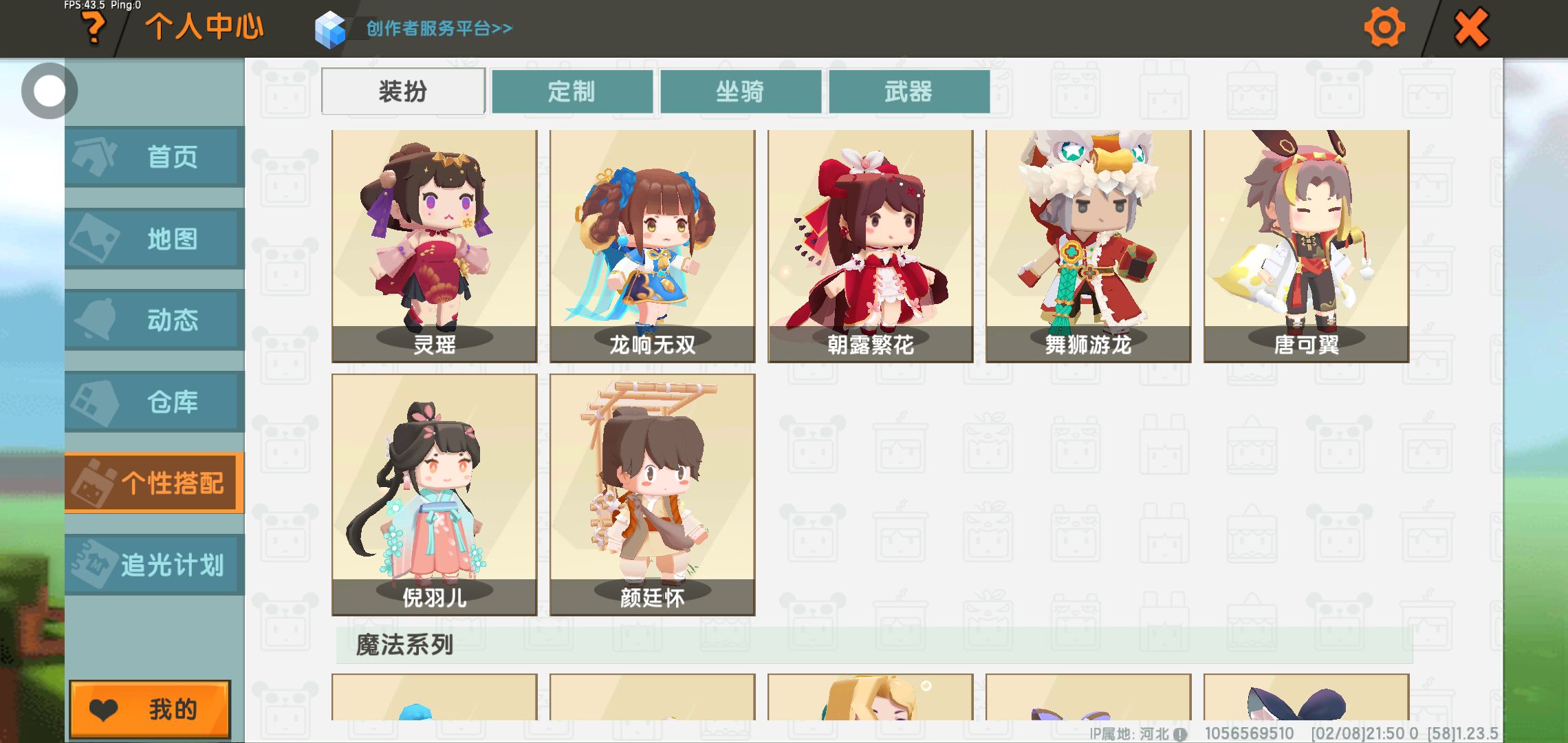Open the 武器 tab

[x=909, y=91]
